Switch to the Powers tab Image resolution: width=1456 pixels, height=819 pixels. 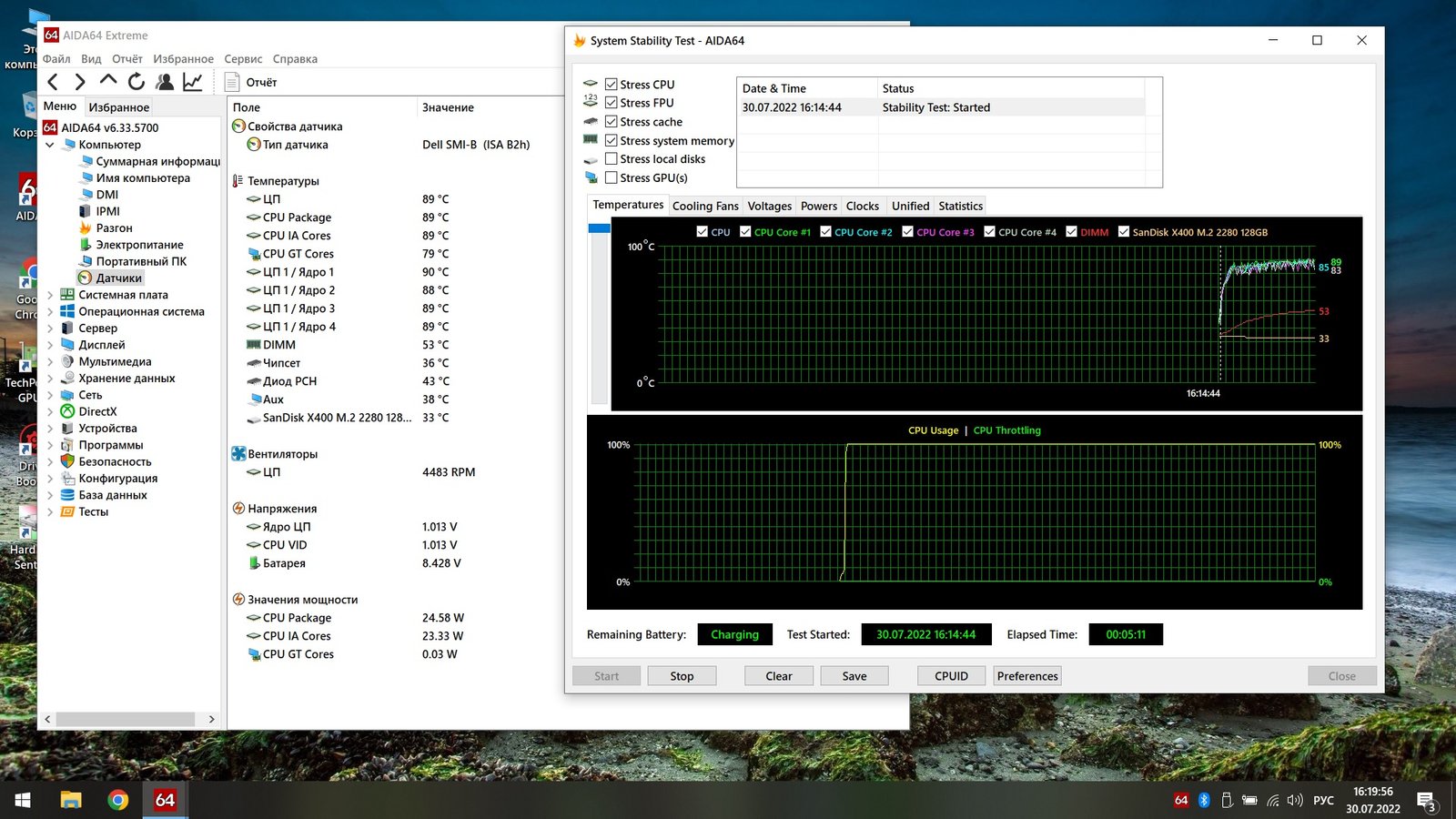pos(819,207)
